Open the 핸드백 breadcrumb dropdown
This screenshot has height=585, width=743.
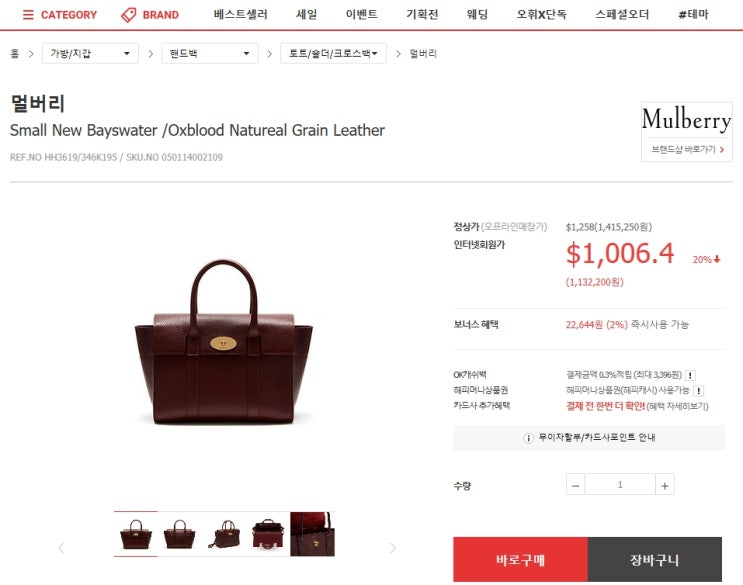pos(209,54)
